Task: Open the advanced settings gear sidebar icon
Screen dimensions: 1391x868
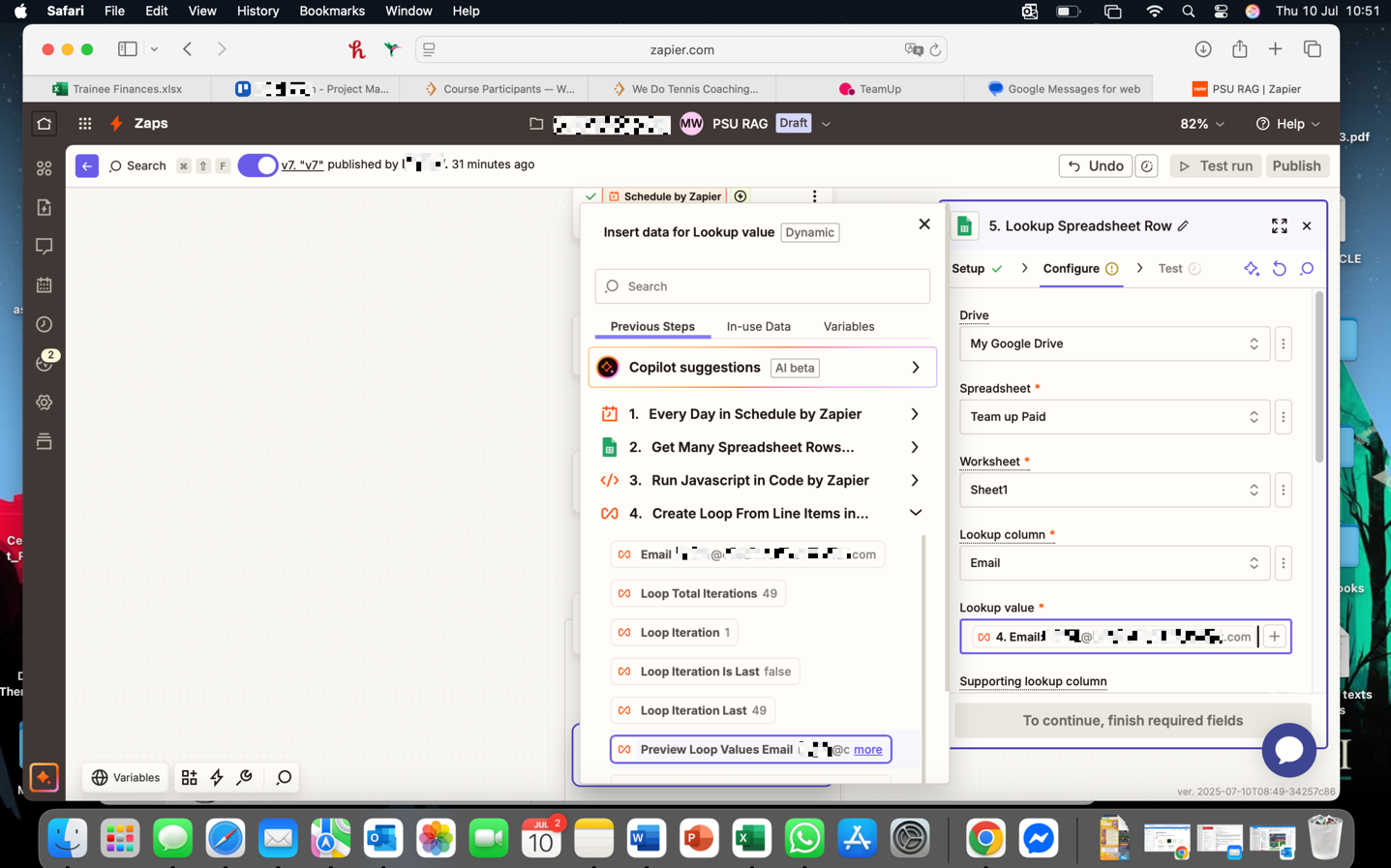Action: (x=45, y=403)
